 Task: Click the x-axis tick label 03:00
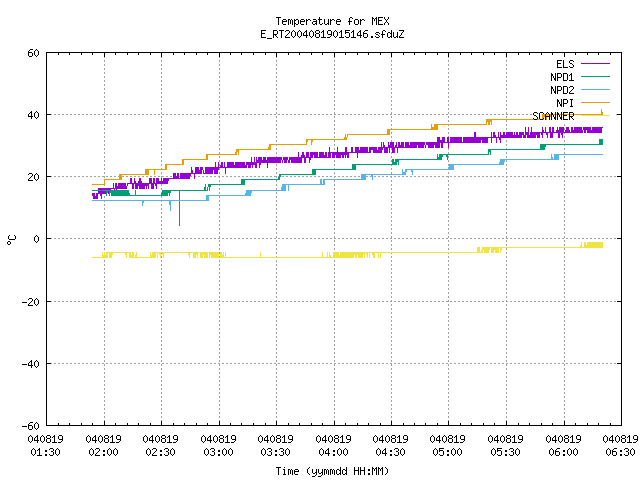click(x=218, y=452)
